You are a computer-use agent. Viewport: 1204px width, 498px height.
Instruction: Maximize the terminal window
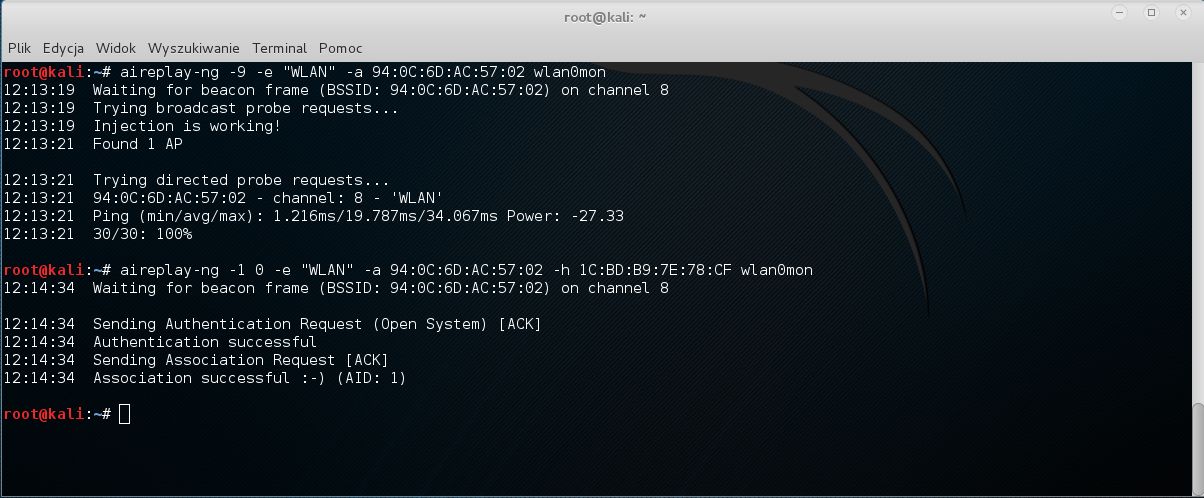click(1152, 13)
